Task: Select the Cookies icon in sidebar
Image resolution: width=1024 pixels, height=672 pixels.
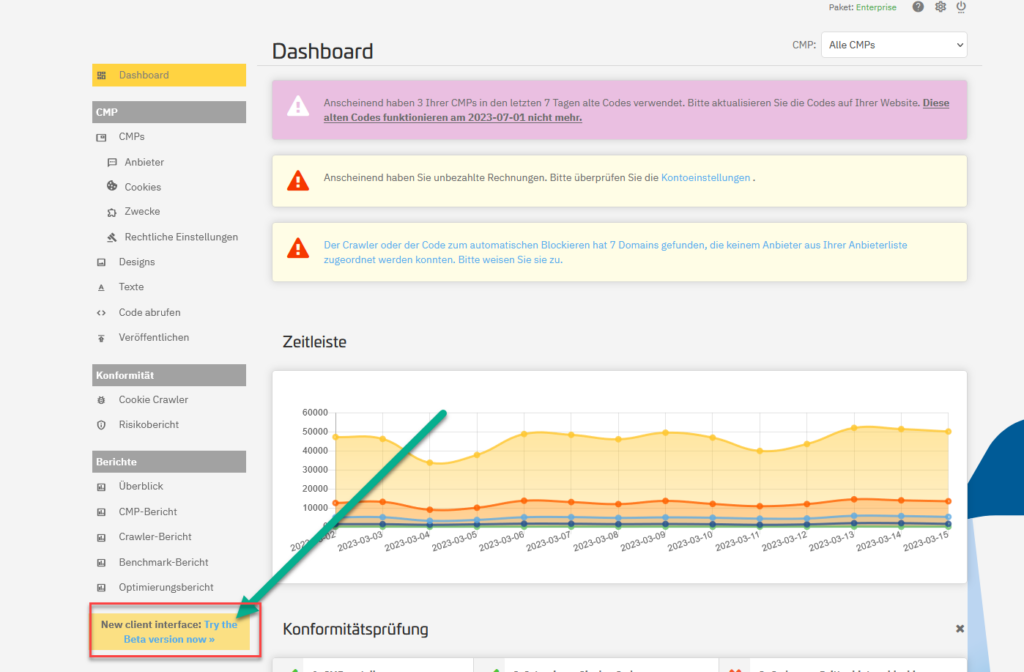Action: 112,186
